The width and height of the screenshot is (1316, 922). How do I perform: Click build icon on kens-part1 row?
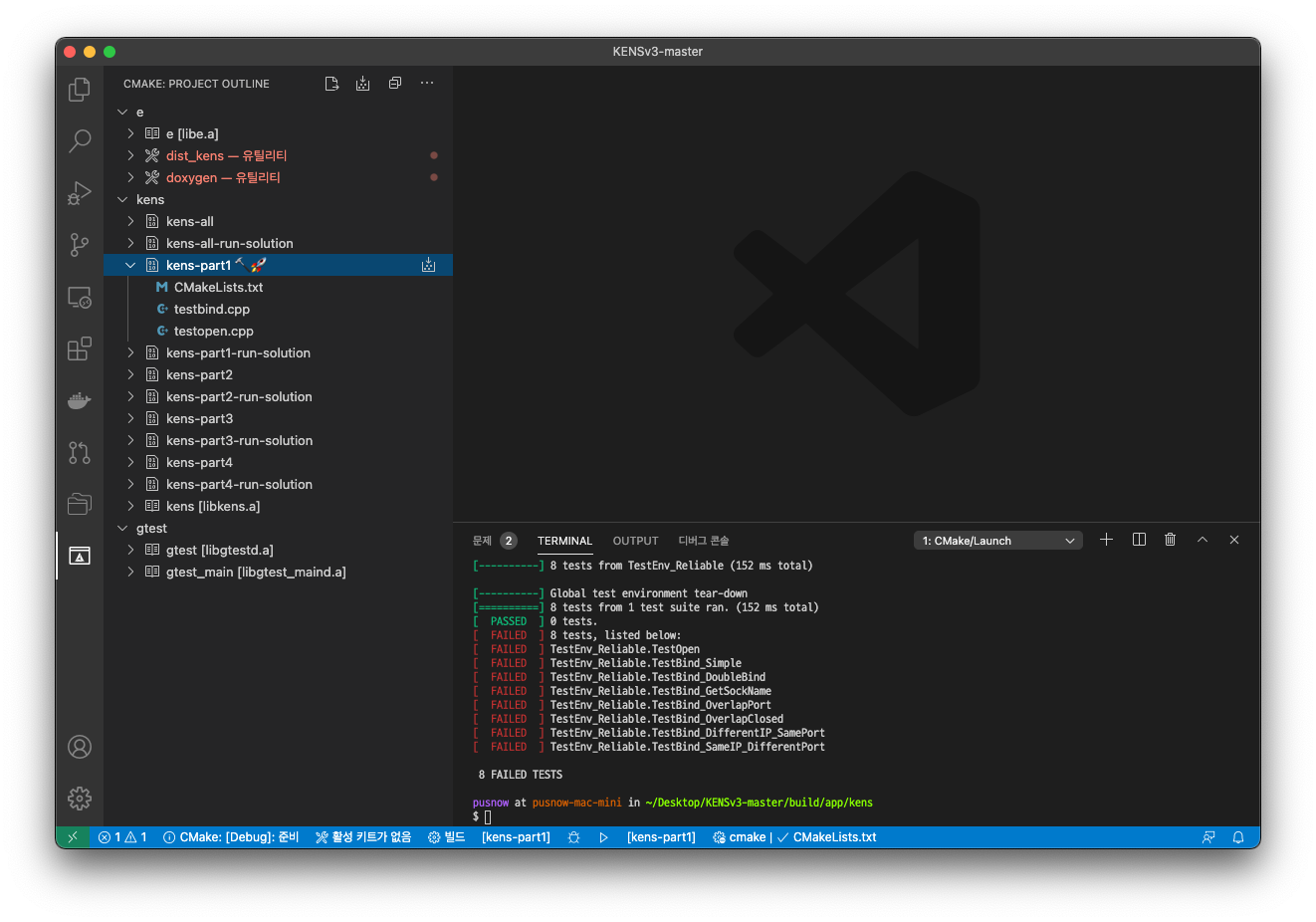(x=428, y=265)
